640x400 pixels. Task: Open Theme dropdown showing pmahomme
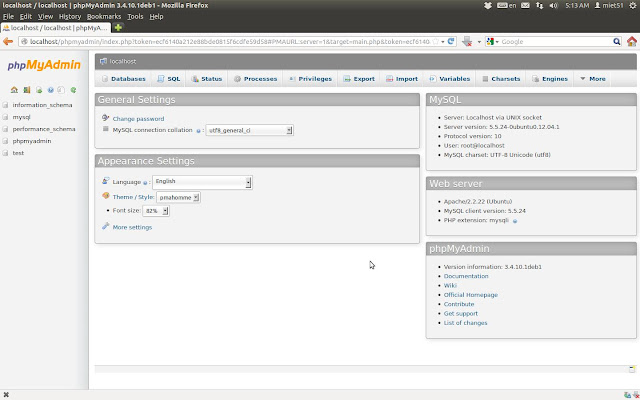(178, 197)
